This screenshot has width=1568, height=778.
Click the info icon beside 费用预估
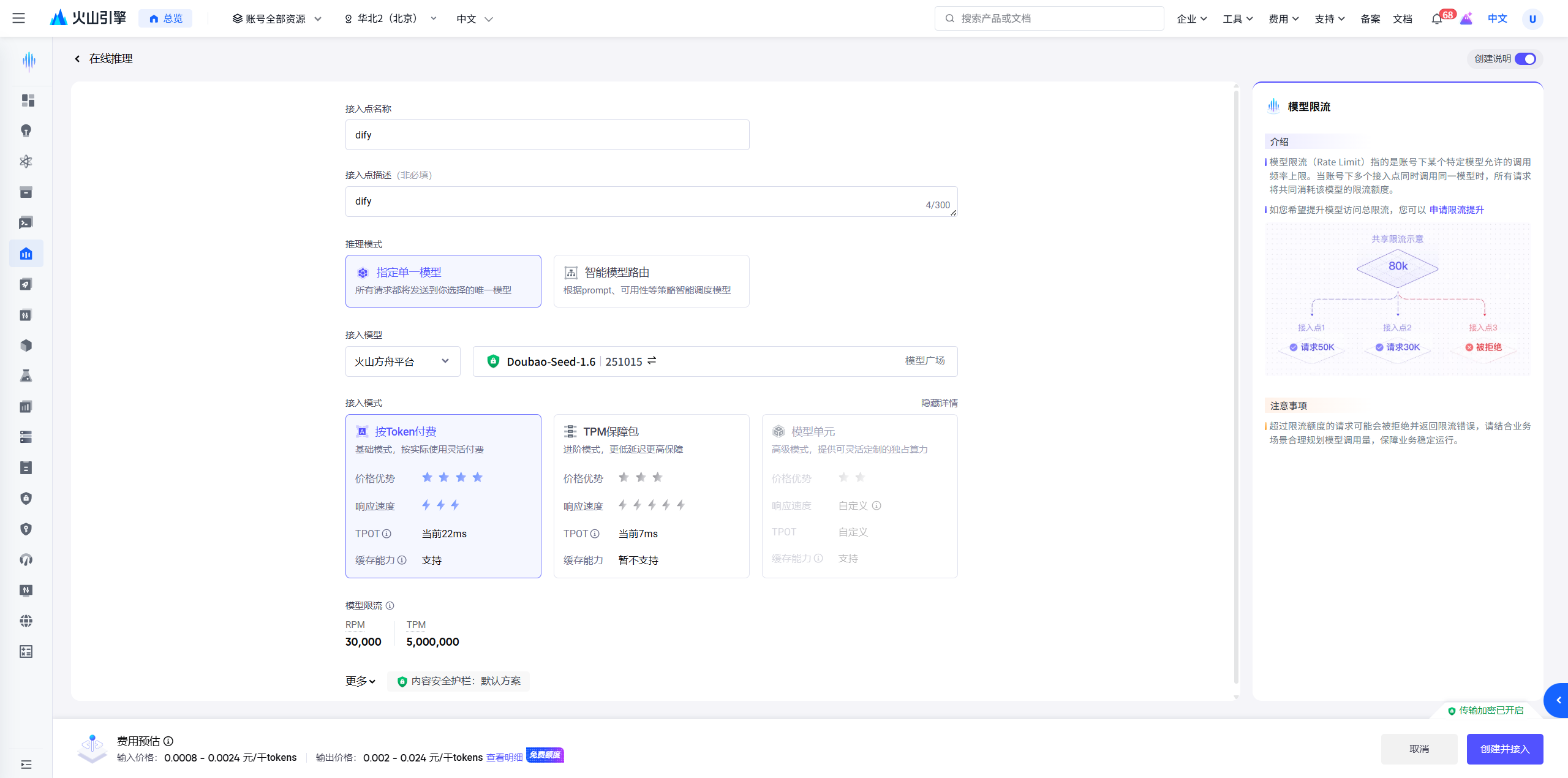[168, 741]
